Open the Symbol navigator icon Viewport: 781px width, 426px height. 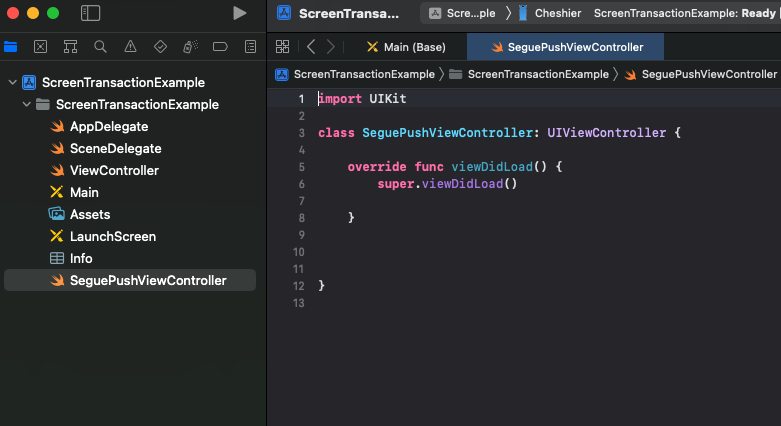[x=70, y=47]
